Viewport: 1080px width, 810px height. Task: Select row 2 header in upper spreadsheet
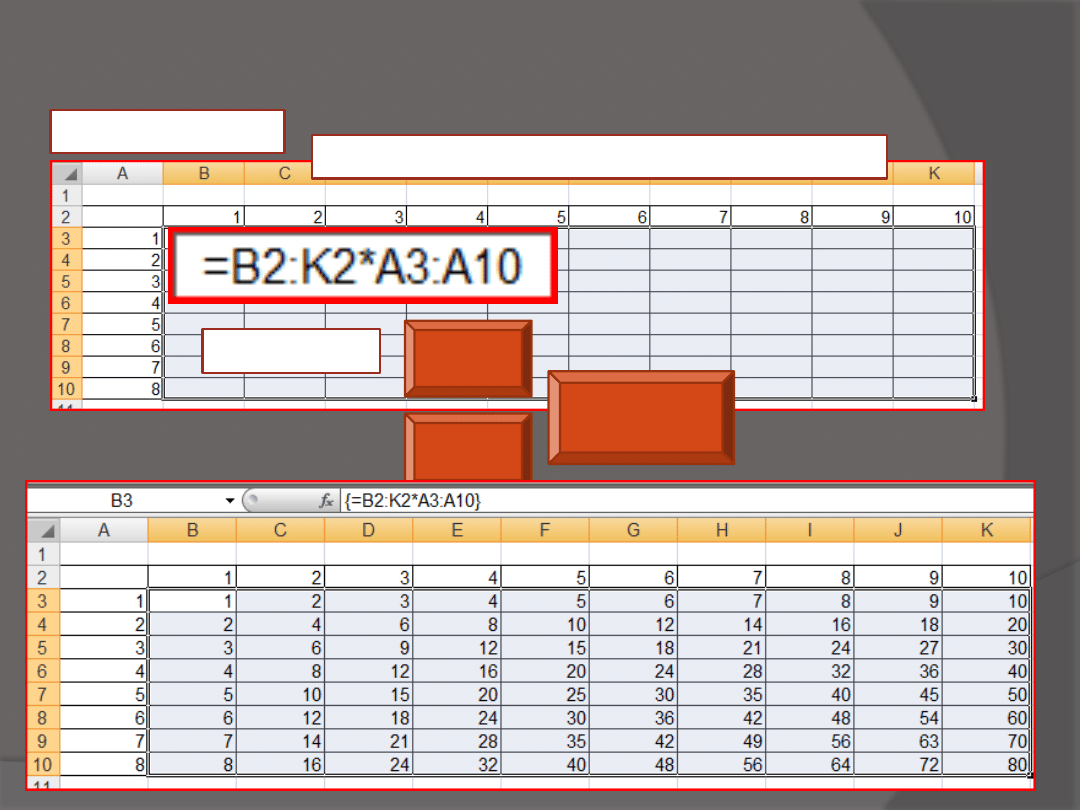pyautogui.click(x=67, y=217)
